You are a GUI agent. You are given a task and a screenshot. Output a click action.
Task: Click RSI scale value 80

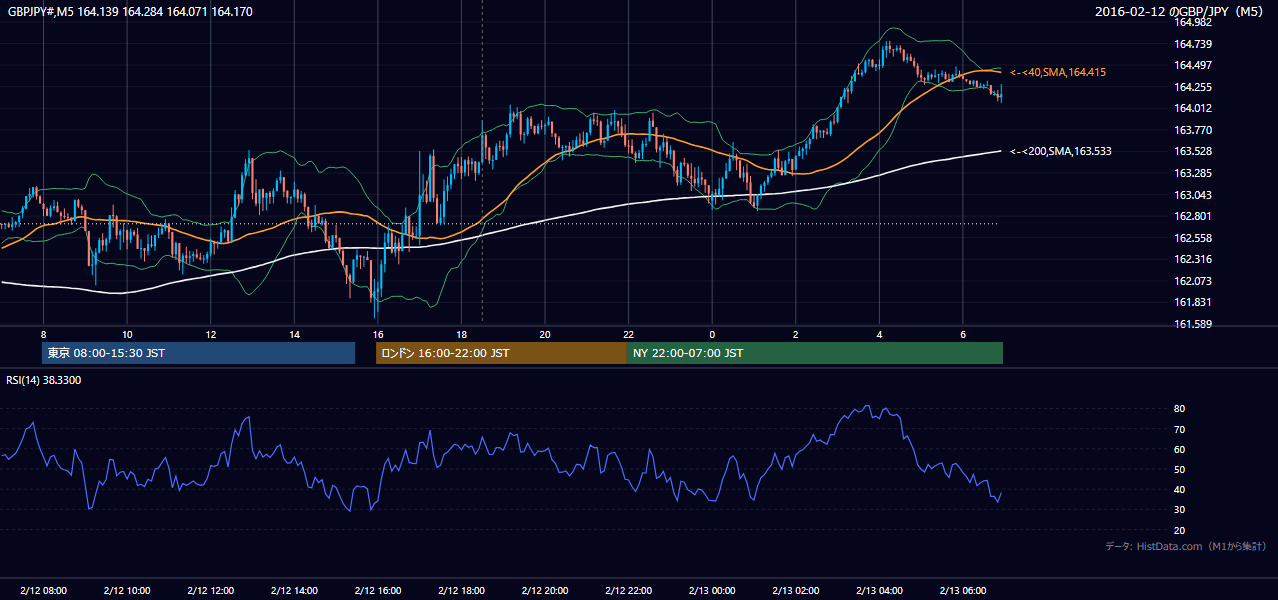pyautogui.click(x=1179, y=409)
